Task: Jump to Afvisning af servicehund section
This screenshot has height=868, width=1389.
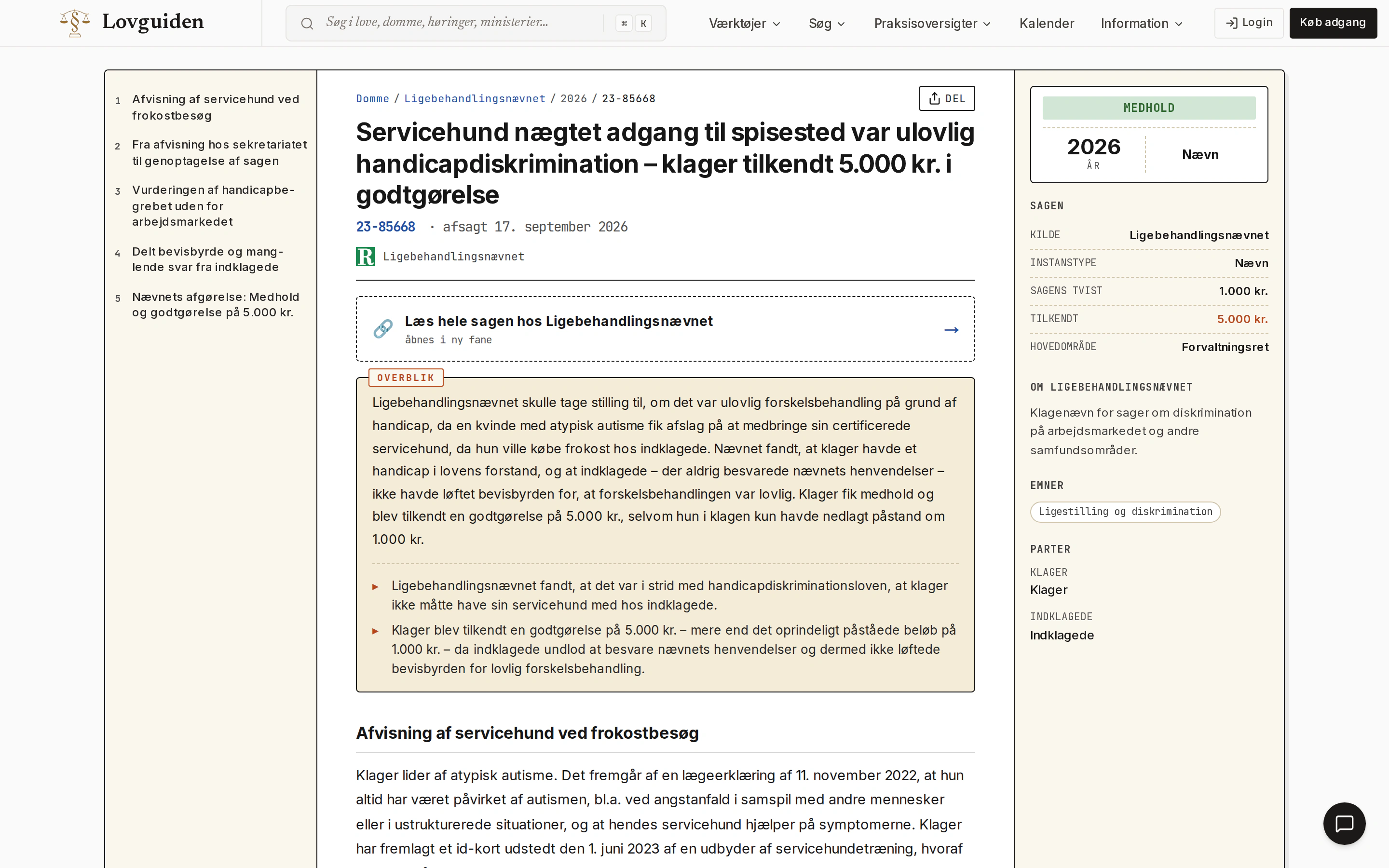Action: click(215, 108)
